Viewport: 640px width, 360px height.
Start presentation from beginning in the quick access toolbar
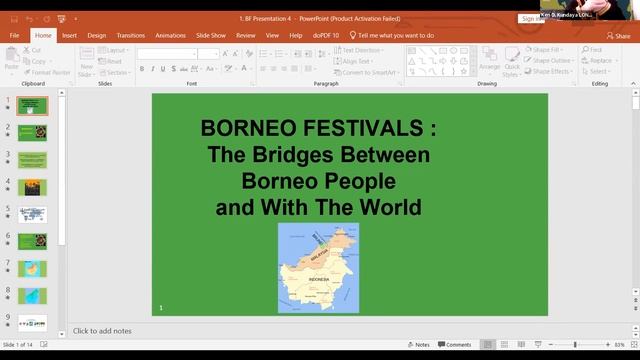[62, 19]
